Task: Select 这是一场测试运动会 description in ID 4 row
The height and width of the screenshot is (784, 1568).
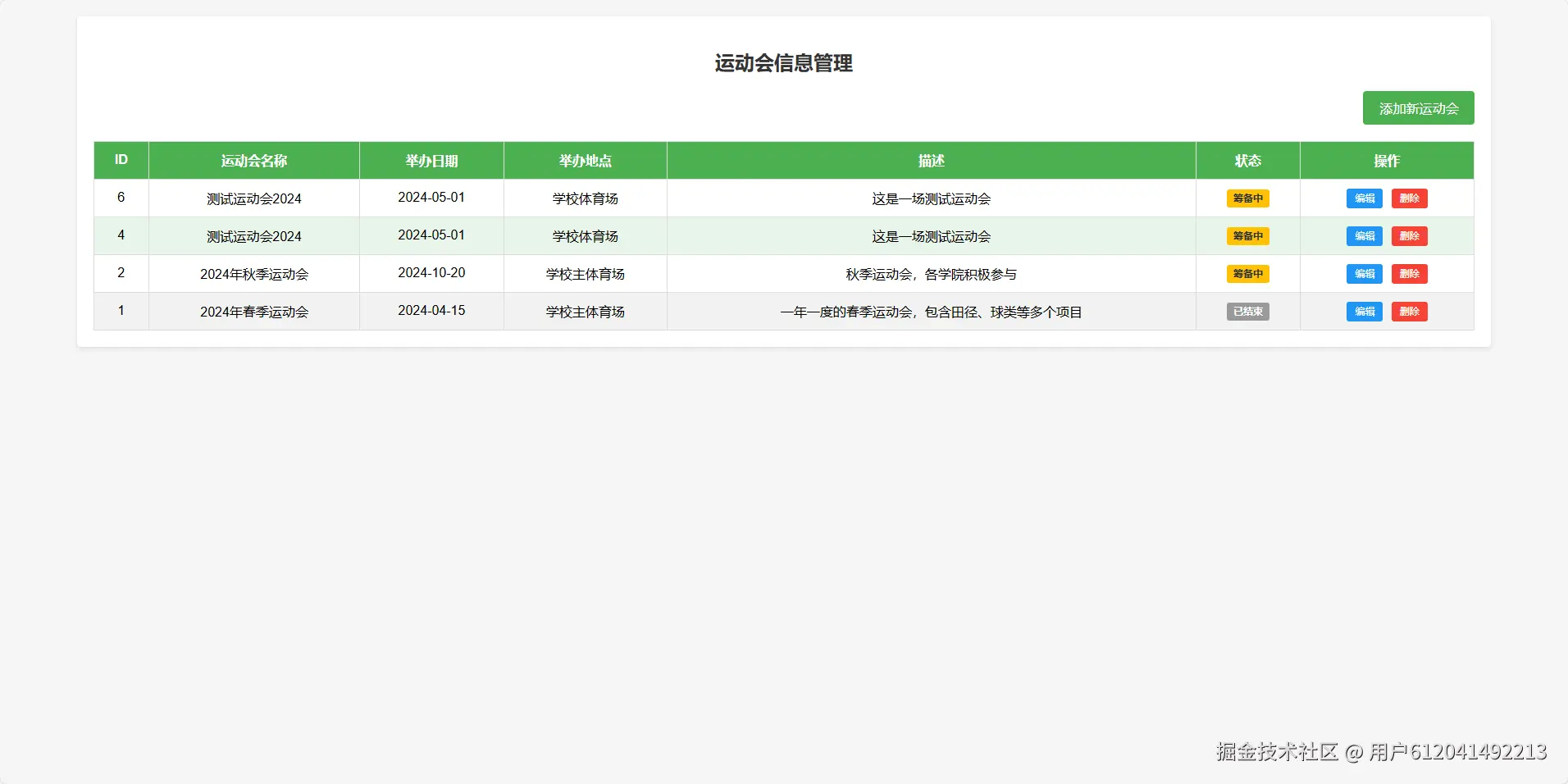Action: click(932, 236)
